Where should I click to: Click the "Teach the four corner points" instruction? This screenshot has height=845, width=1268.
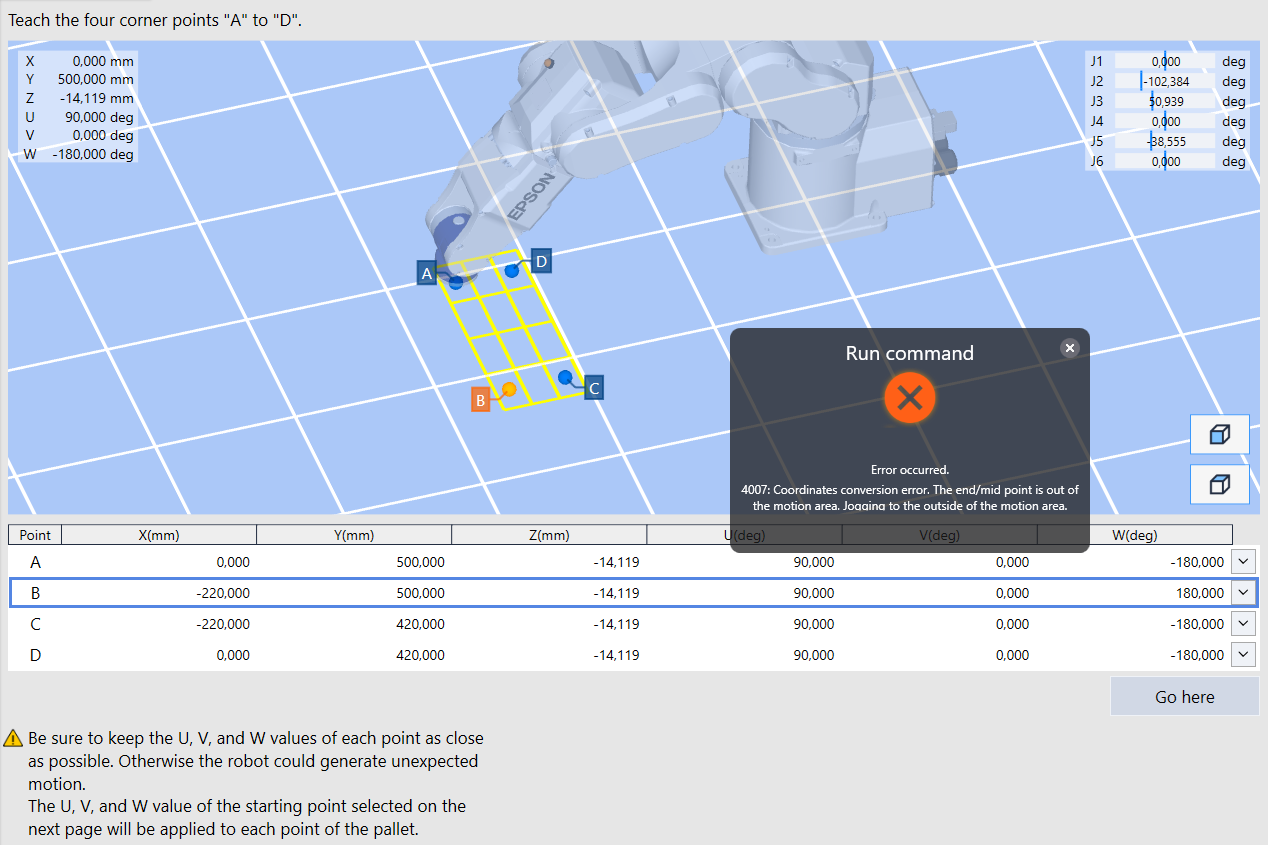coord(155,20)
